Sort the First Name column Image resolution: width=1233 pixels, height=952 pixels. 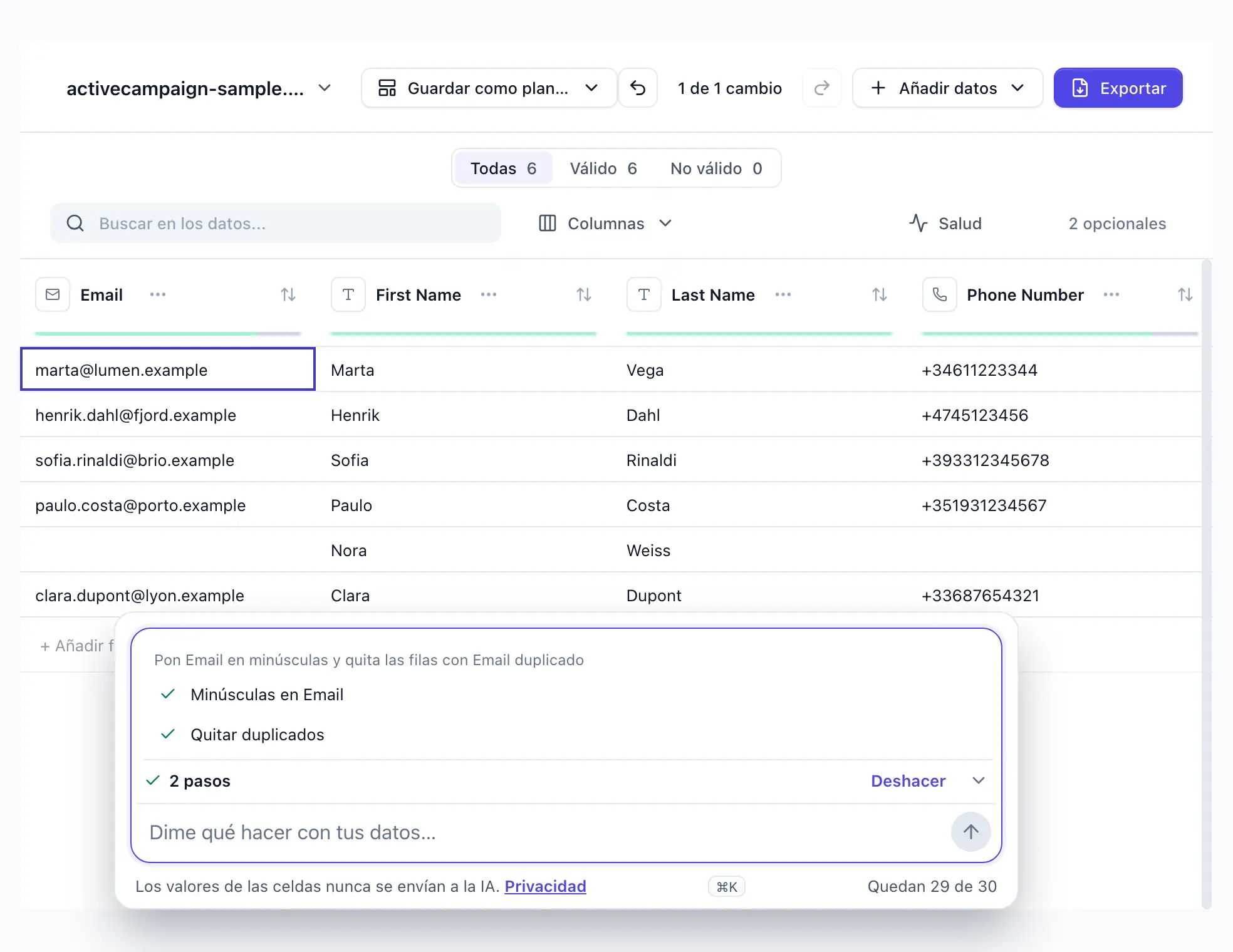tap(584, 294)
